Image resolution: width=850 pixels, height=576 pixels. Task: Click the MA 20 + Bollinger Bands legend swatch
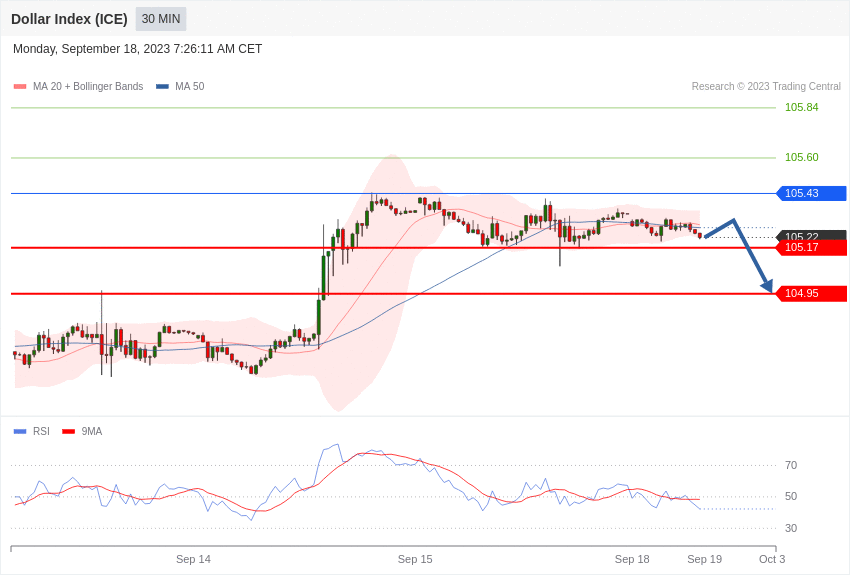20,87
